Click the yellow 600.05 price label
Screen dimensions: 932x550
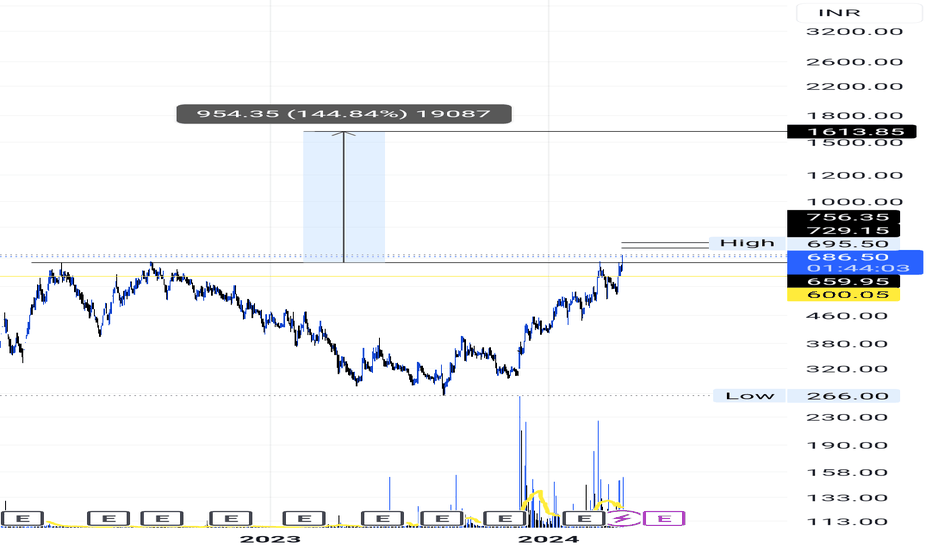coord(843,295)
